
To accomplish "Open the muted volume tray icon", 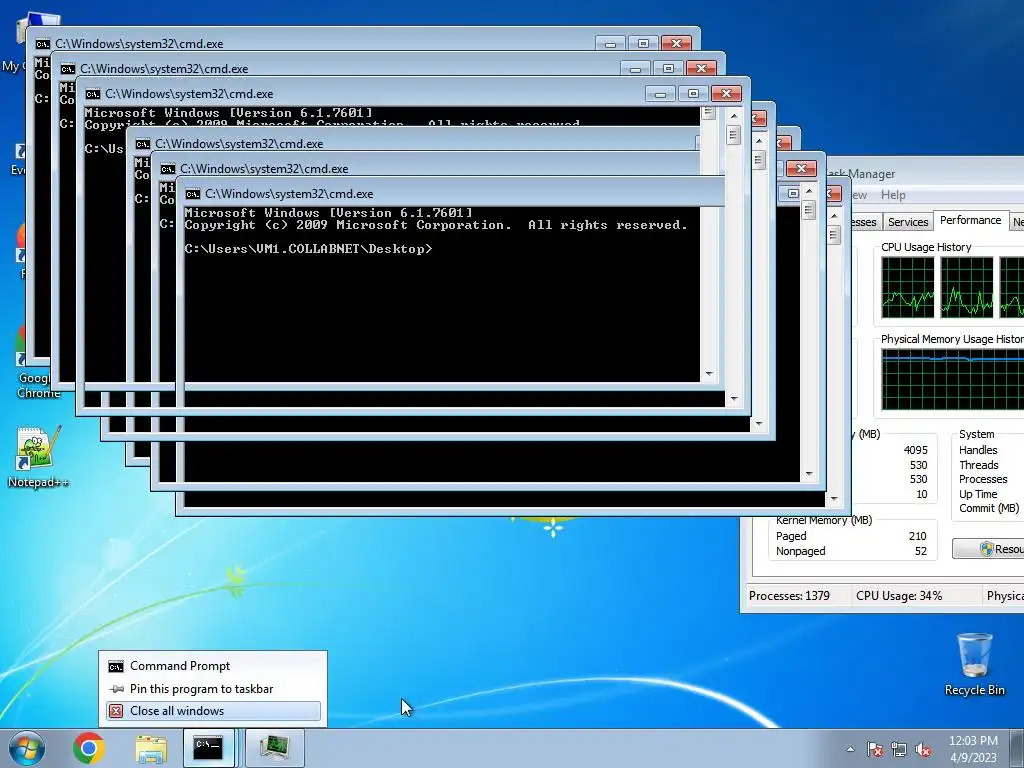I will [923, 749].
